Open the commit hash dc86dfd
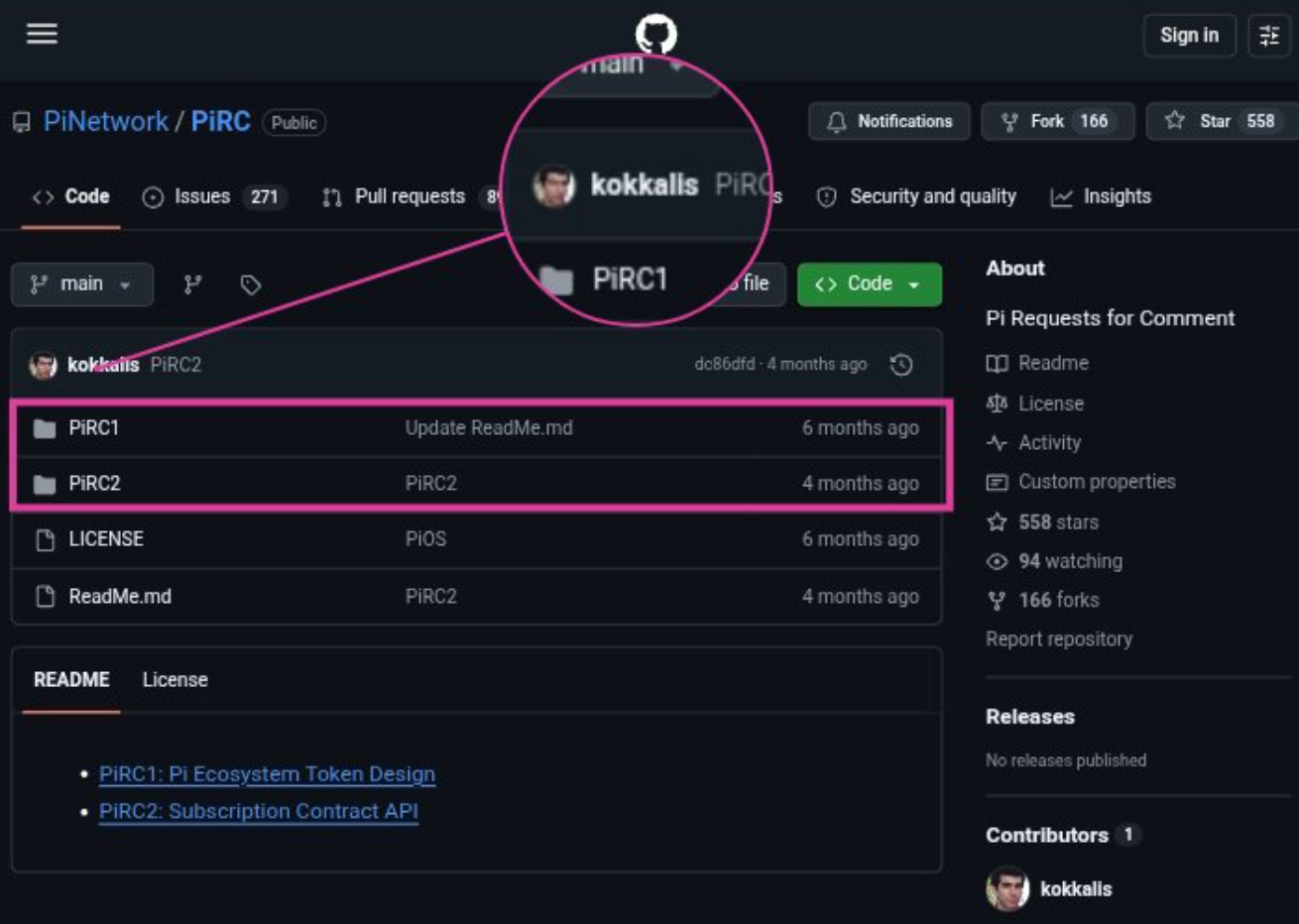Viewport: 1299px width, 924px height. click(x=724, y=364)
